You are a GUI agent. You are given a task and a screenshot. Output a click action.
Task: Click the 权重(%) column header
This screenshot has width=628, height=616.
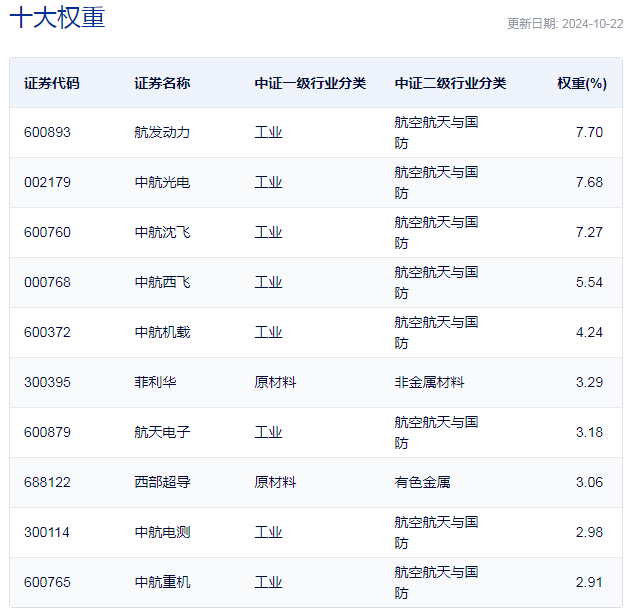pos(581,83)
